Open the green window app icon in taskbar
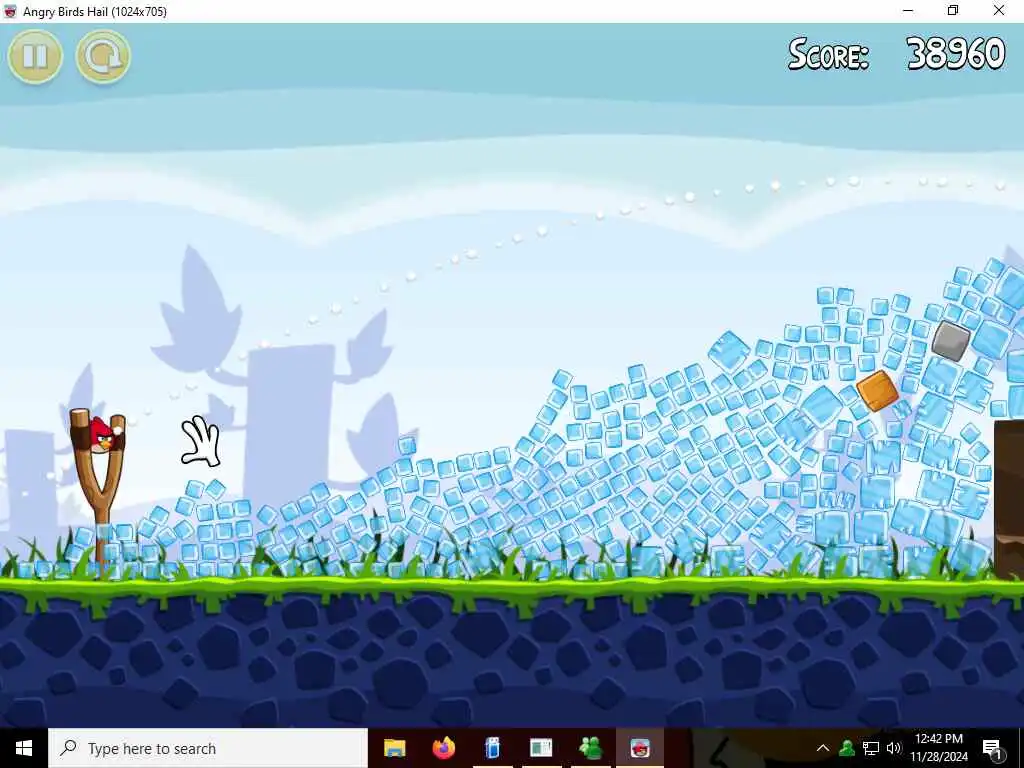1024x768 pixels. 541,748
